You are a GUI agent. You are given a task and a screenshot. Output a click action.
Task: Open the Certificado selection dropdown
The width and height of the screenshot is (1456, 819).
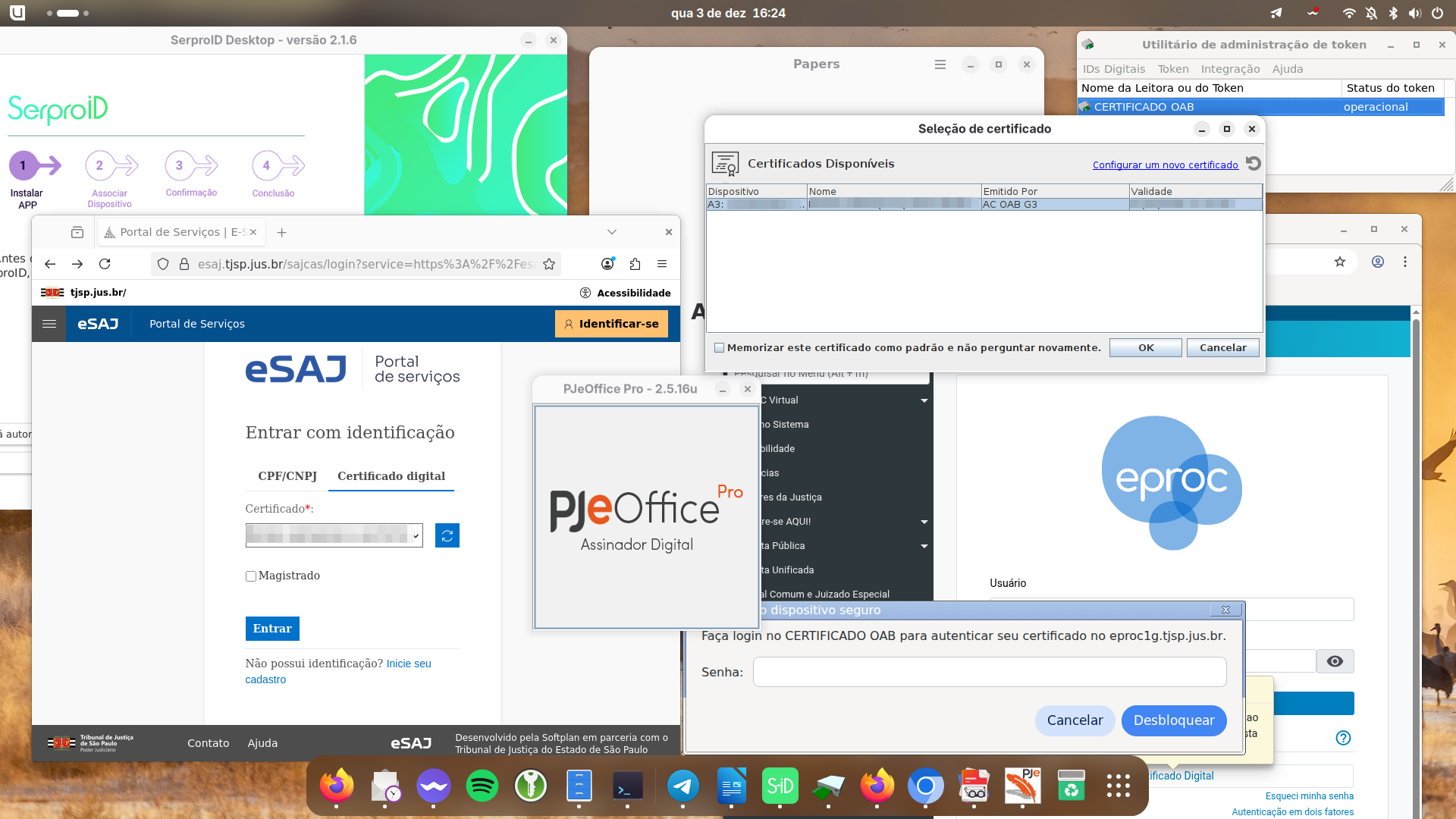pos(334,535)
